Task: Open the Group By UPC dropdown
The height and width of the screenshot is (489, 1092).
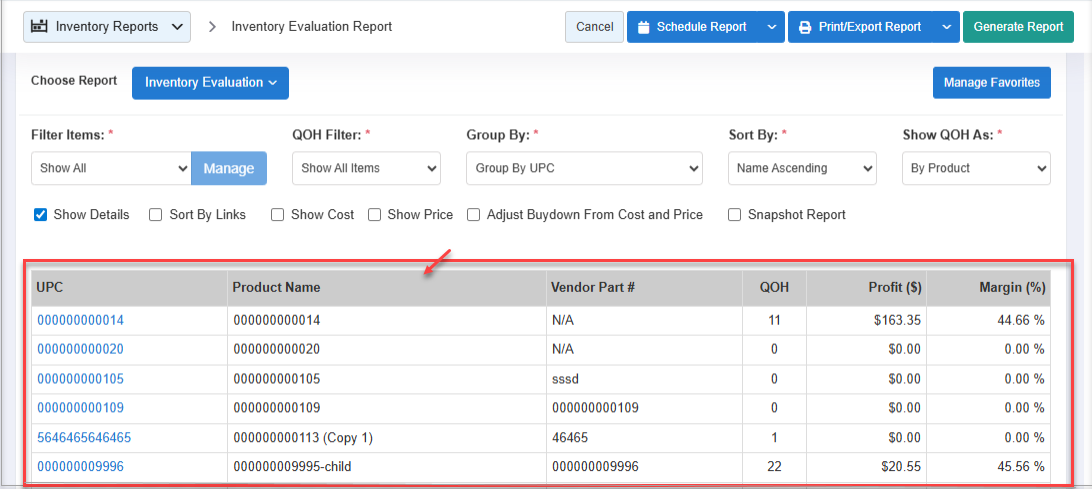Action: click(x=584, y=169)
